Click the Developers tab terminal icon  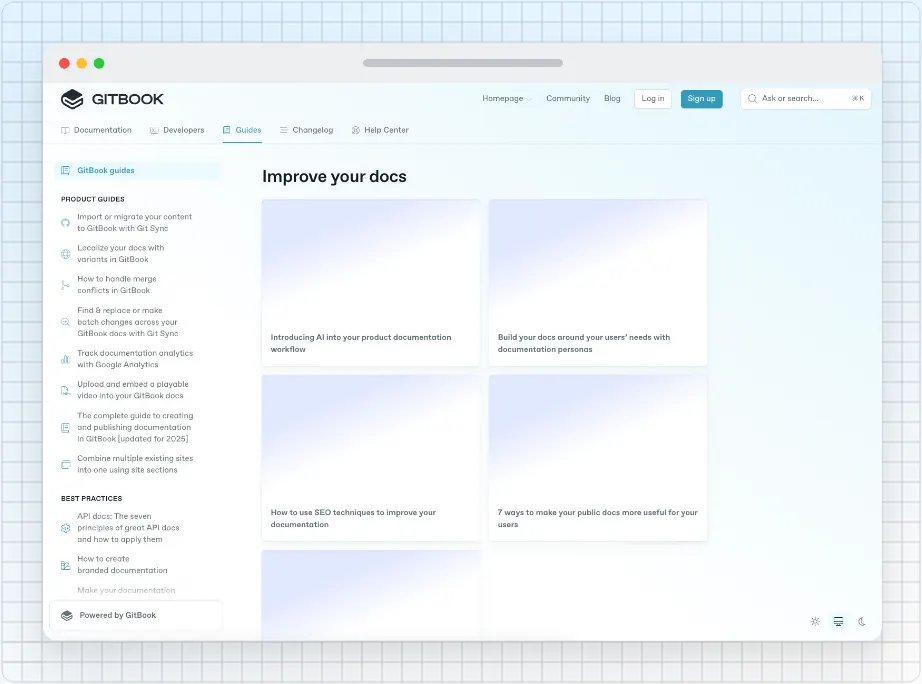click(154, 131)
